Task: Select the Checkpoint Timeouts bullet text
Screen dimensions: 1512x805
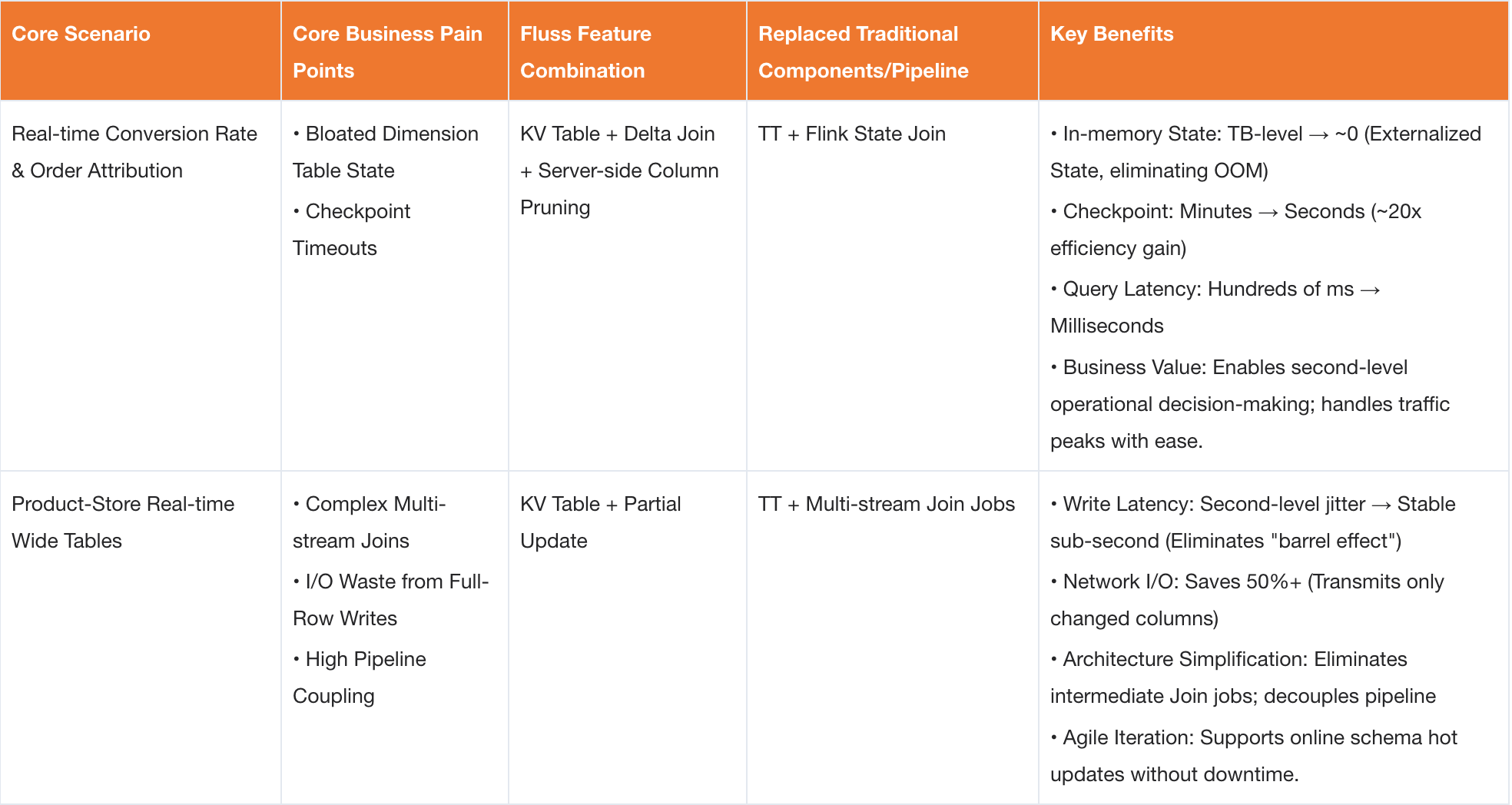Action: (x=352, y=230)
